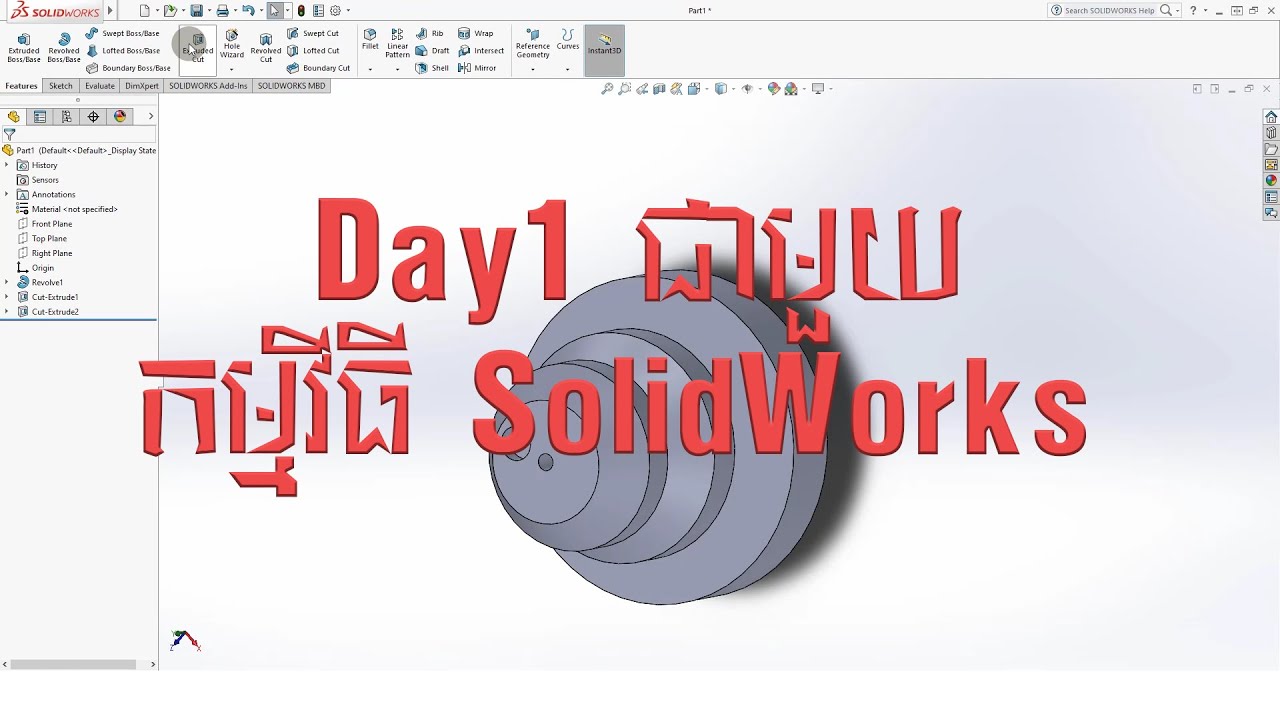Select the Boundary Cut tool
Viewport: 1280px width, 720px height.
[x=318, y=68]
